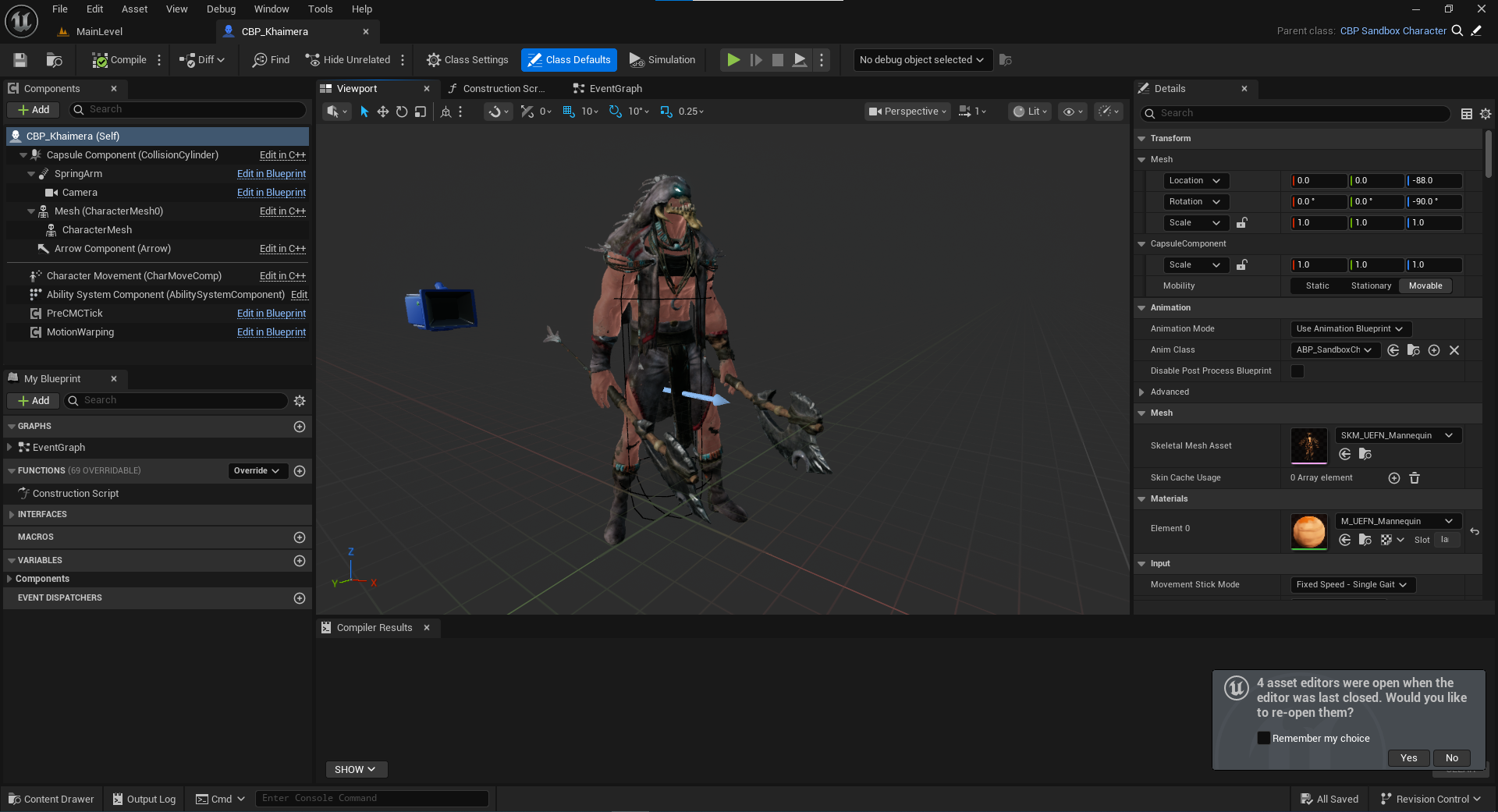The width and height of the screenshot is (1498, 812).
Task: Open Camera's Edit in Blueprint link
Action: point(272,193)
